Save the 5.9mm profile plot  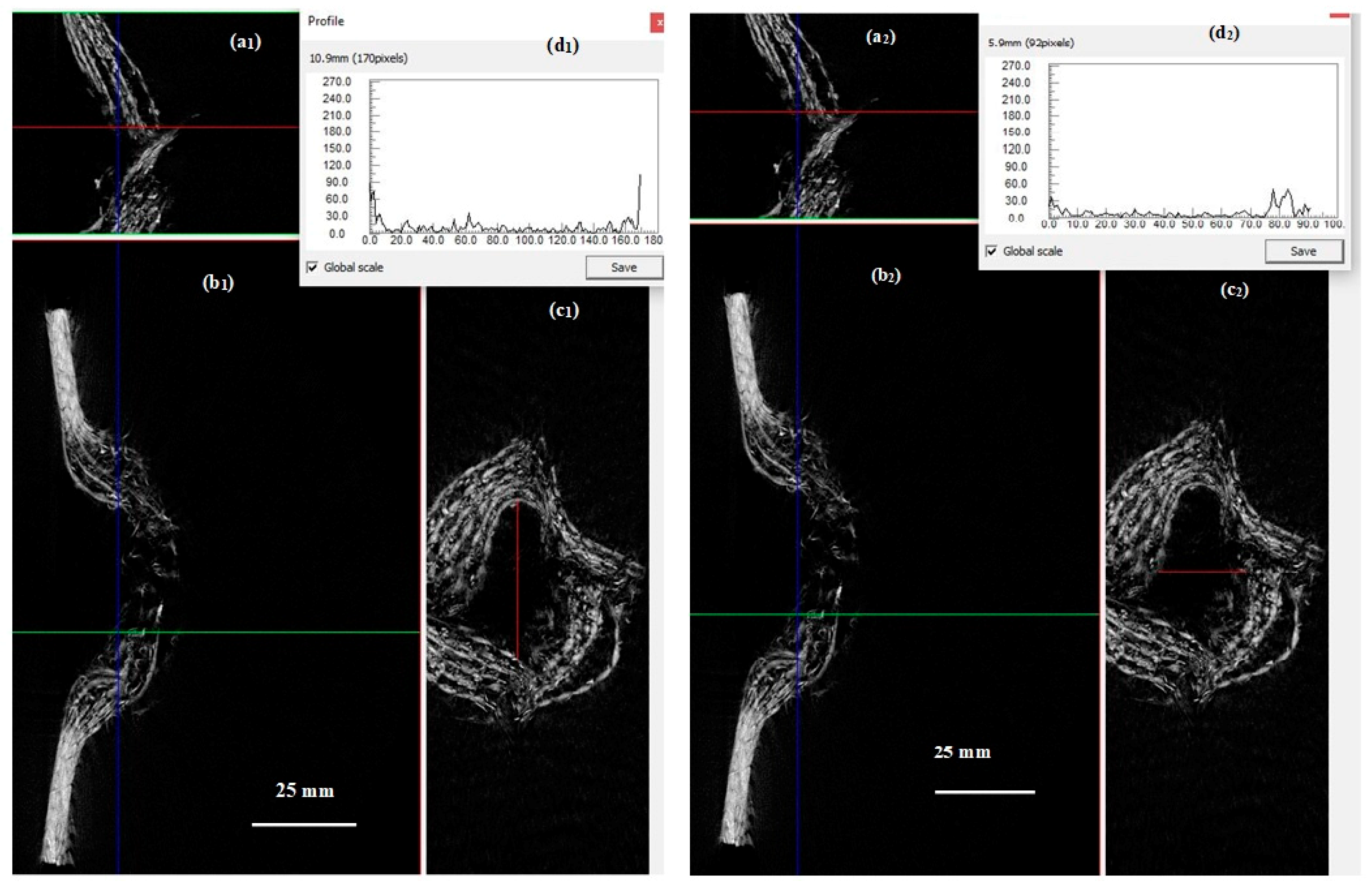click(1303, 251)
